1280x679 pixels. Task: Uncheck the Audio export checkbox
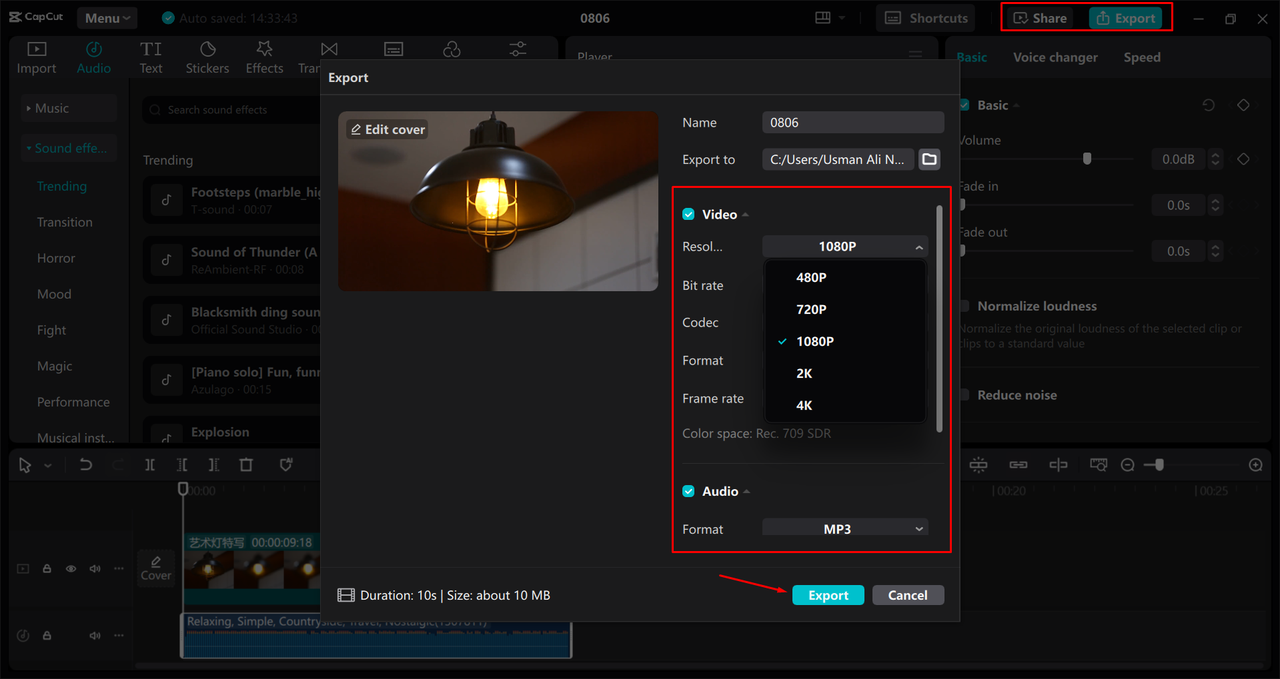click(x=688, y=491)
